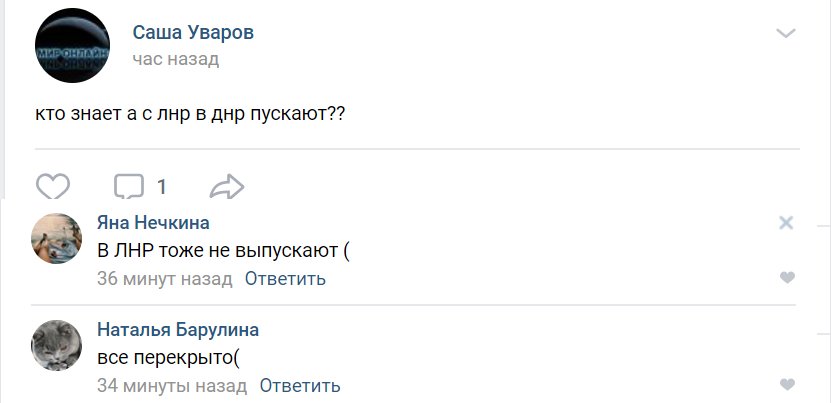The width and height of the screenshot is (831, 403).
Task: Visit Саша Уваров's profile name link
Action: coord(193,32)
